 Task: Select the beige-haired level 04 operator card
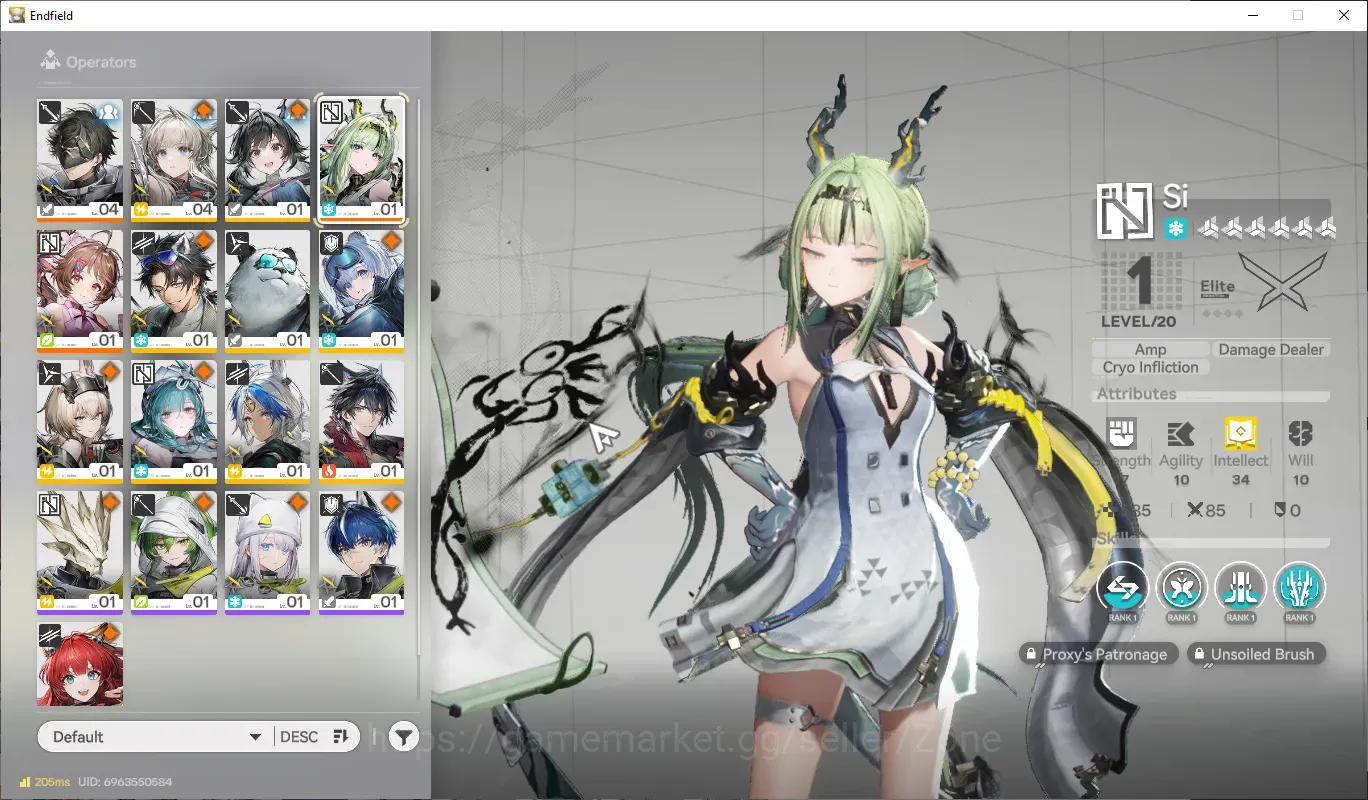click(x=174, y=159)
